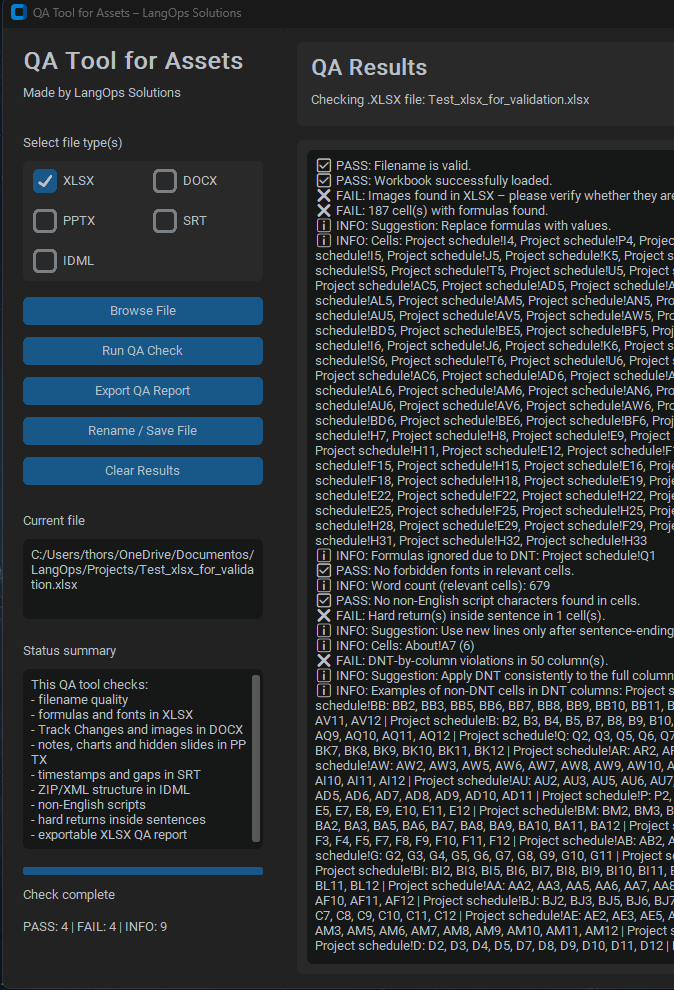This screenshot has width=674, height=990.
Task: Click the X icon beside "187 cell(s) with formulas"
Action: click(324, 211)
